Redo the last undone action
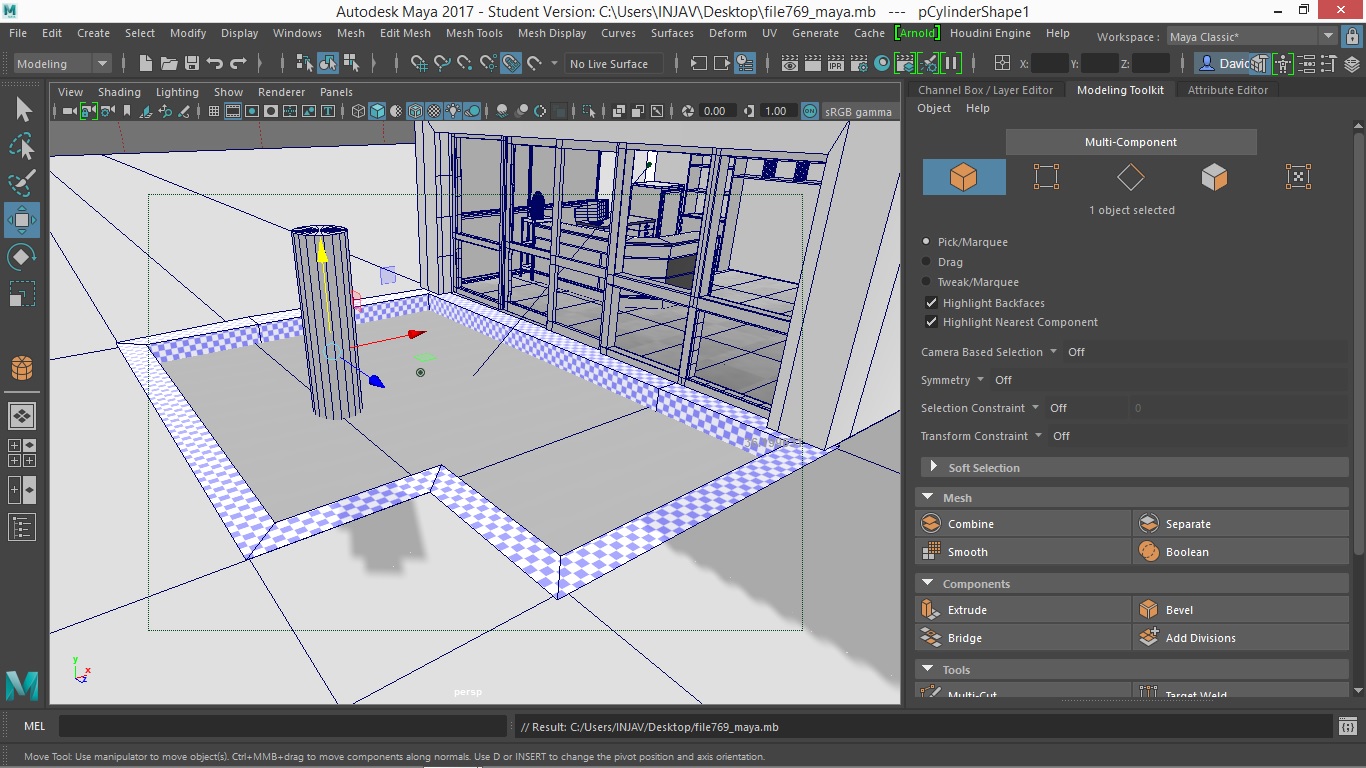The height and width of the screenshot is (768, 1366). (x=239, y=63)
